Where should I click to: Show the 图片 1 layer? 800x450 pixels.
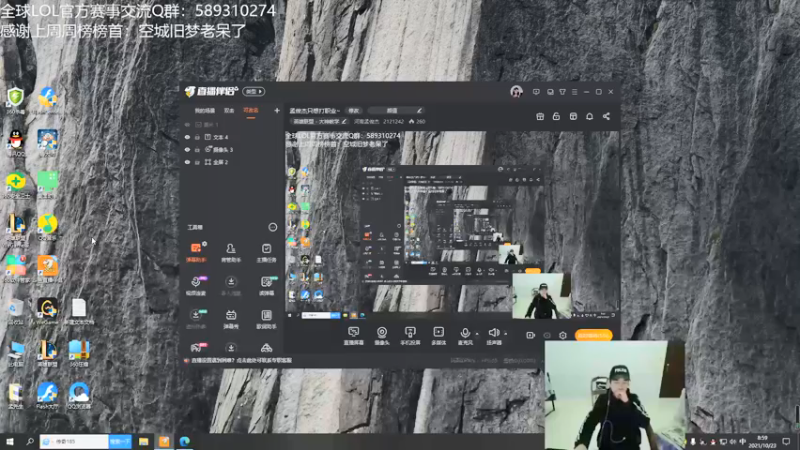187,124
